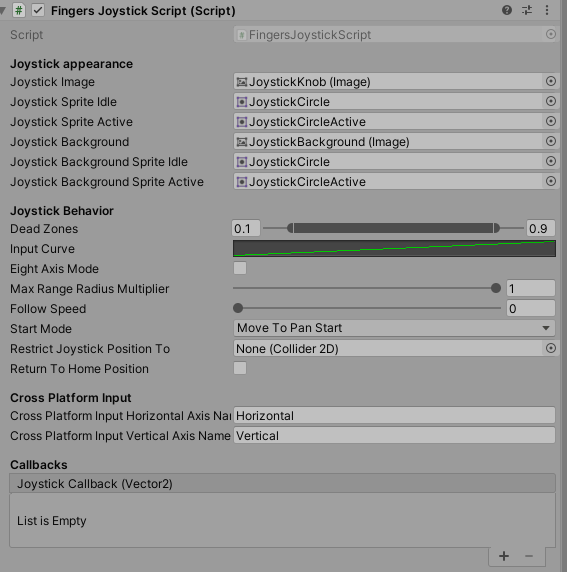Click the Dead Zones minimum value 0.1
The image size is (567, 572).
(246, 228)
